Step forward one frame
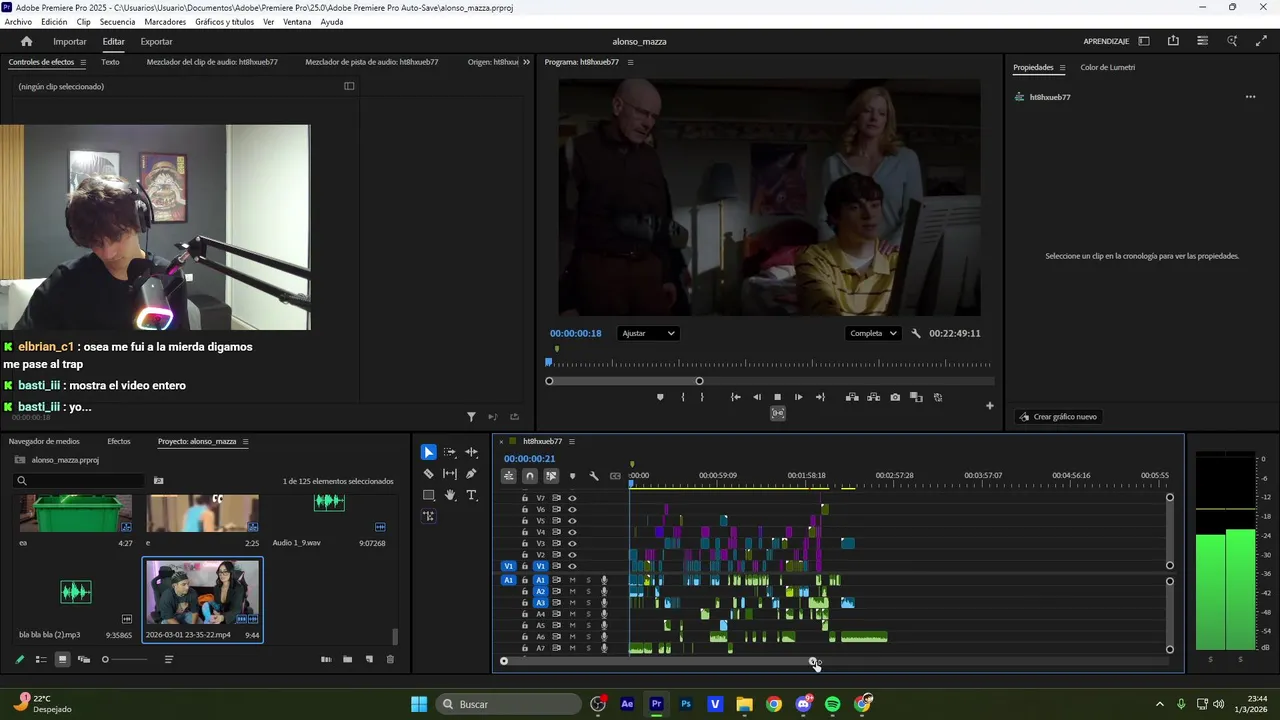The width and height of the screenshot is (1280, 720). (x=798, y=397)
